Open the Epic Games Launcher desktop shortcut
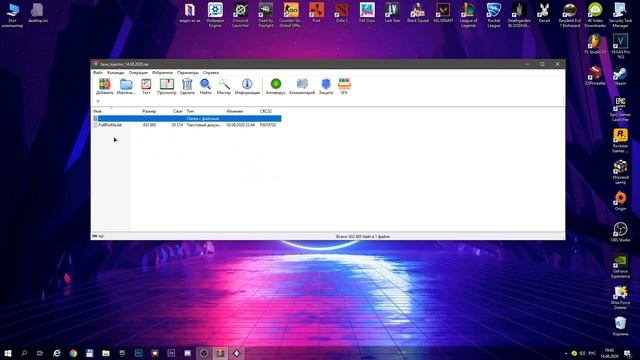 (620, 109)
